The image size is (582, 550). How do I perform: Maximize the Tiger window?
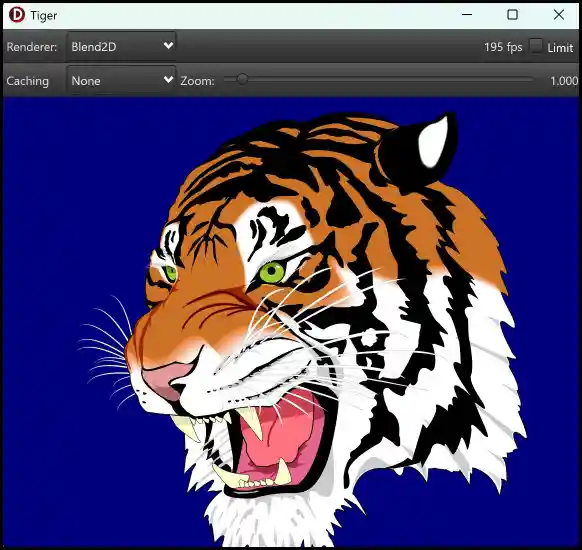pos(513,15)
